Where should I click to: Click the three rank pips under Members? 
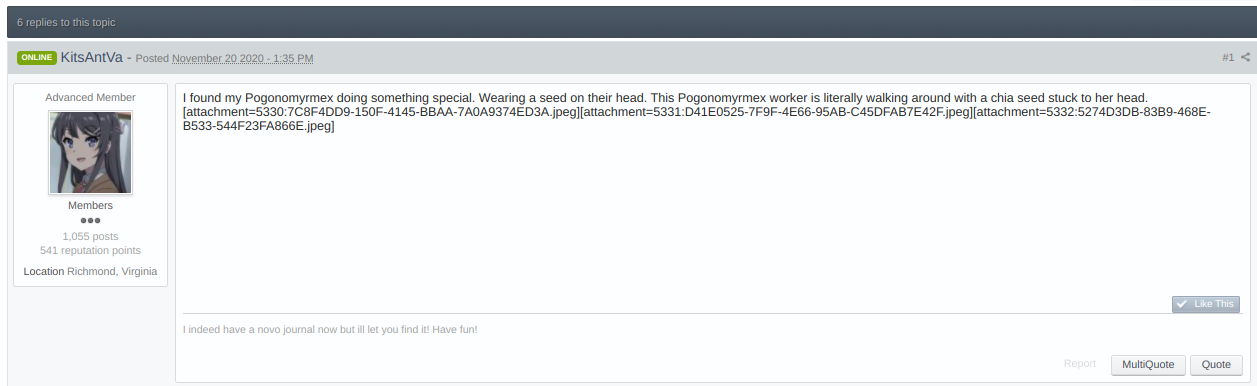(90, 221)
